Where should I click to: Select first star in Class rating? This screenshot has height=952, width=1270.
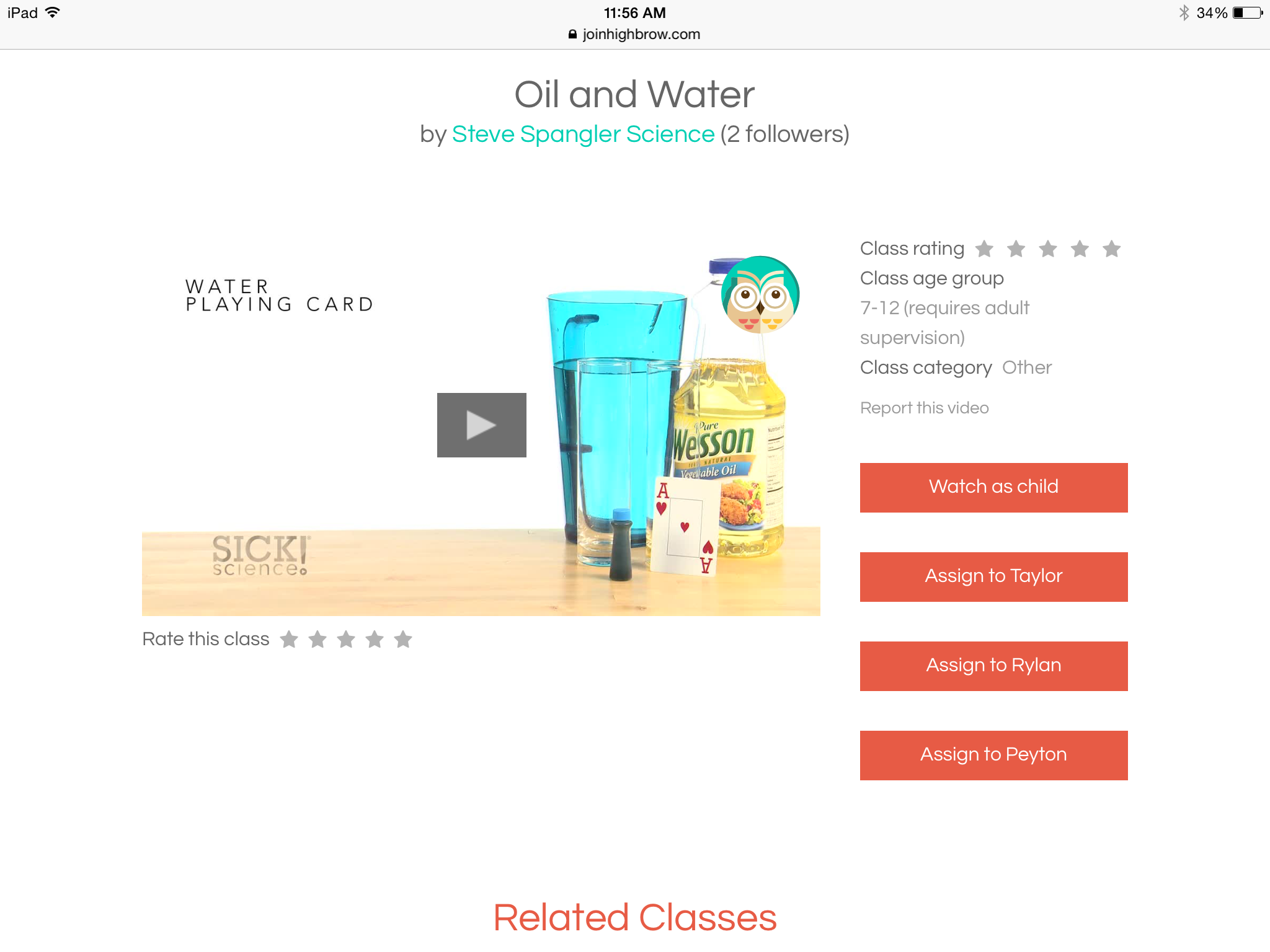pos(984,249)
